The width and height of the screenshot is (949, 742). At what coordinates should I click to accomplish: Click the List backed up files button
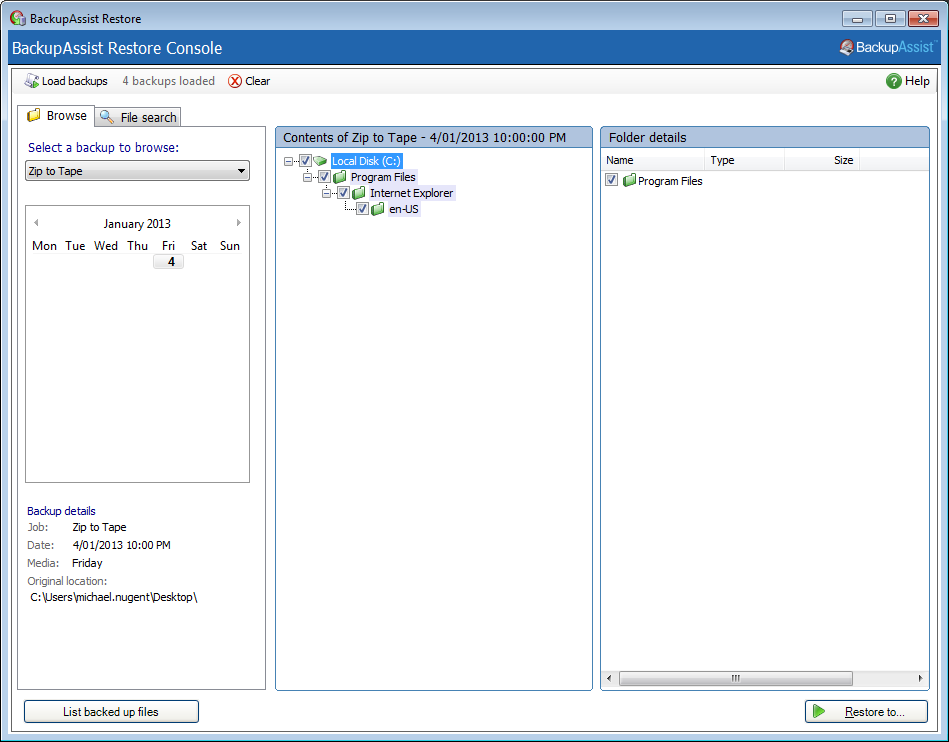[x=111, y=712]
